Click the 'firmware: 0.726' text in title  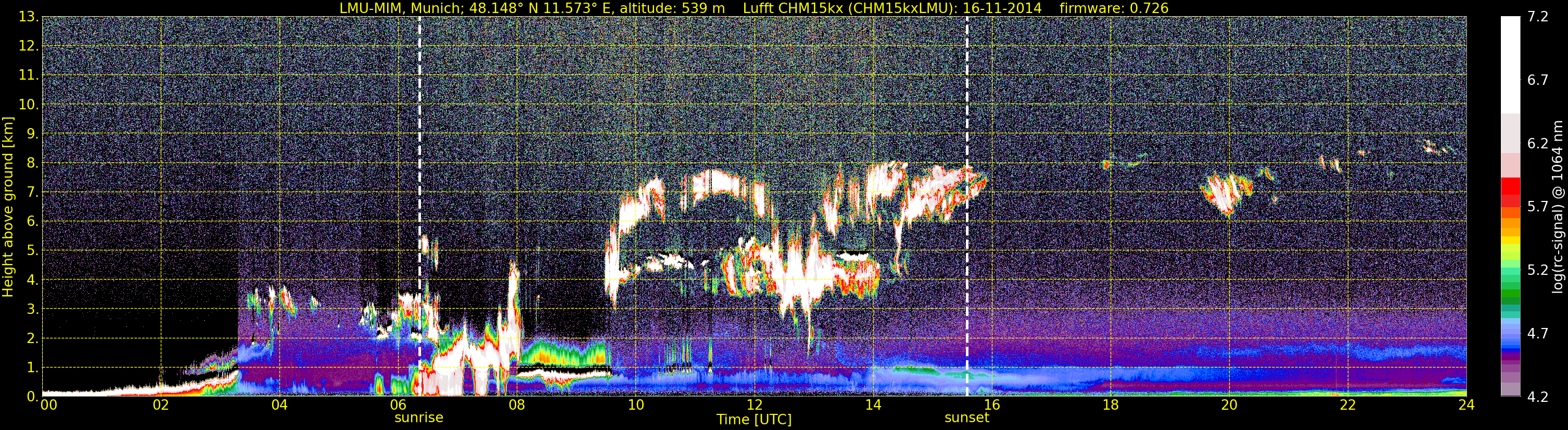pos(1114,8)
